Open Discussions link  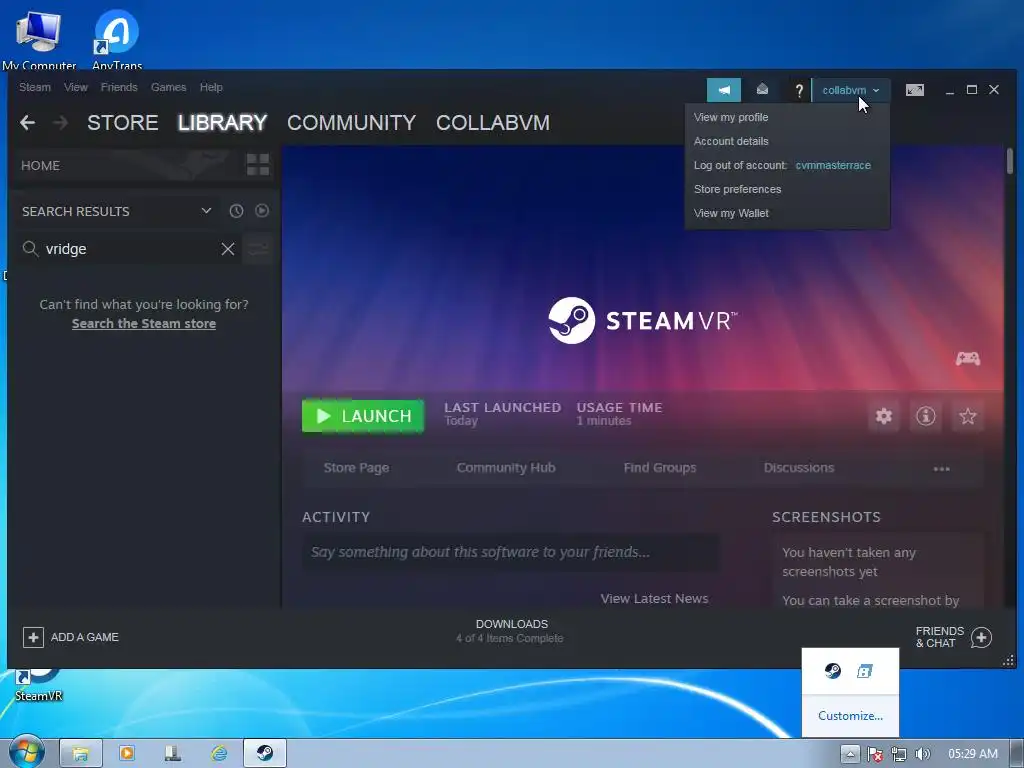point(799,468)
